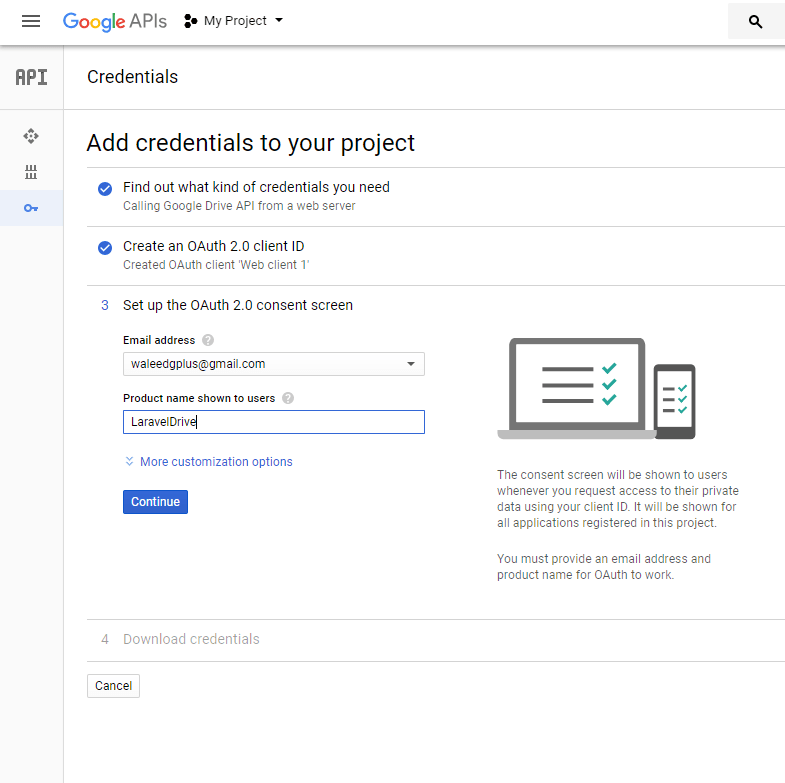Click the checkmark beside Create OAuth client ID step
785x783 pixels.
tap(105, 248)
